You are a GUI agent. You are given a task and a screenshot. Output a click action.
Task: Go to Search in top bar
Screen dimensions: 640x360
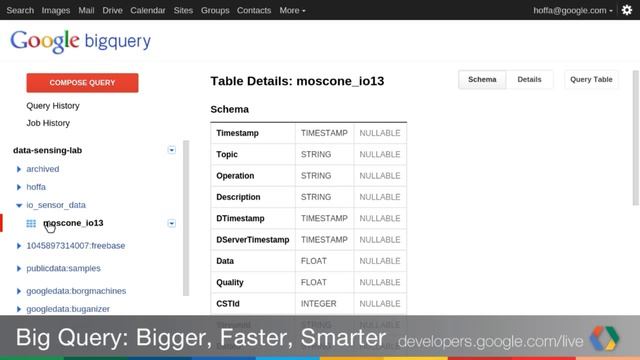(20, 10)
